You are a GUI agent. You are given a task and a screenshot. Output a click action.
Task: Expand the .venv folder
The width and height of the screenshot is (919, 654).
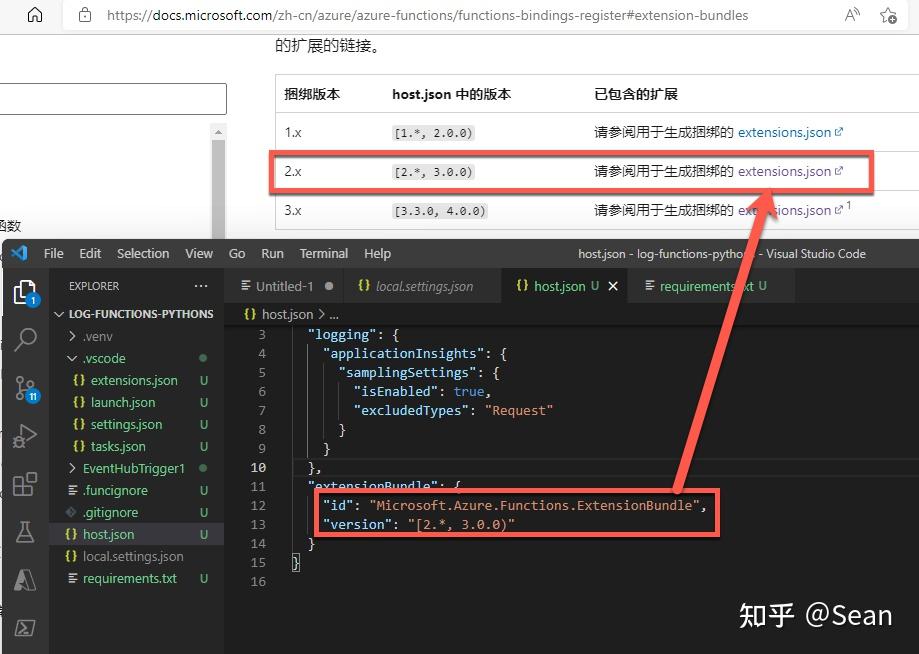point(97,336)
